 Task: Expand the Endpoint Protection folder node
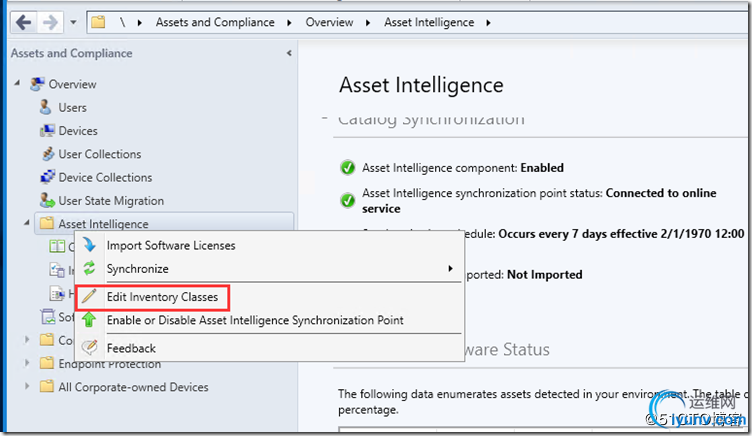pyautogui.click(x=27, y=364)
